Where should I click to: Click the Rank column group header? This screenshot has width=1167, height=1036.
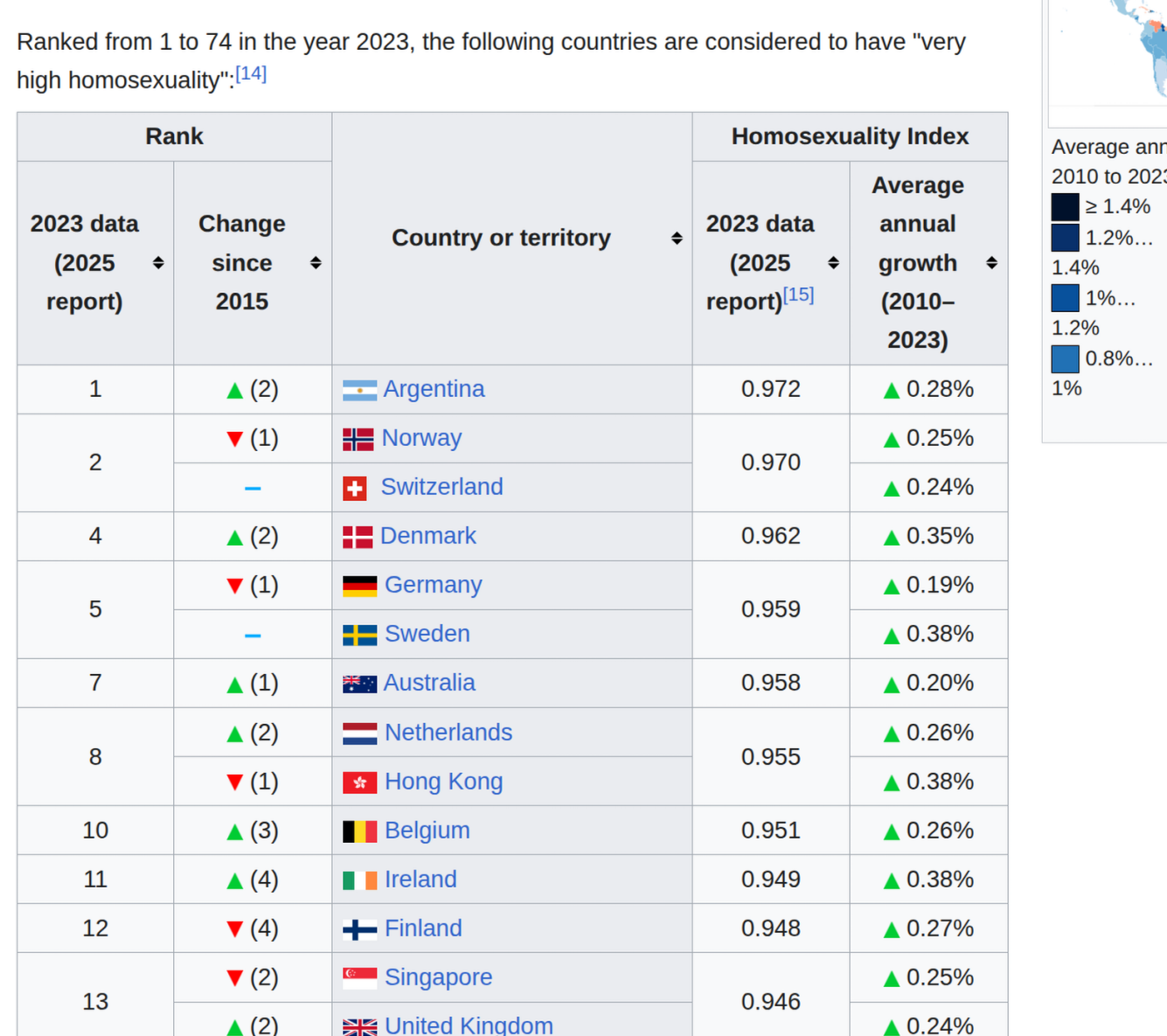pyautogui.click(x=174, y=136)
